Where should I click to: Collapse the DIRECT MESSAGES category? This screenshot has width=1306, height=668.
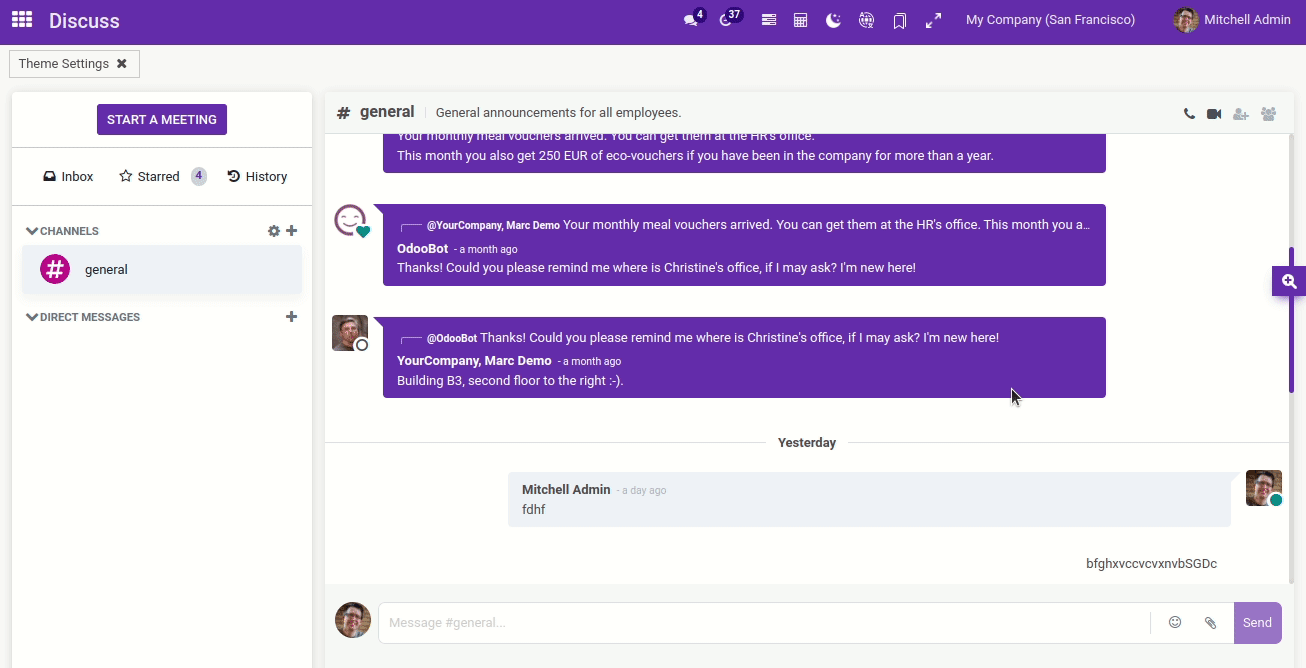[x=83, y=317]
